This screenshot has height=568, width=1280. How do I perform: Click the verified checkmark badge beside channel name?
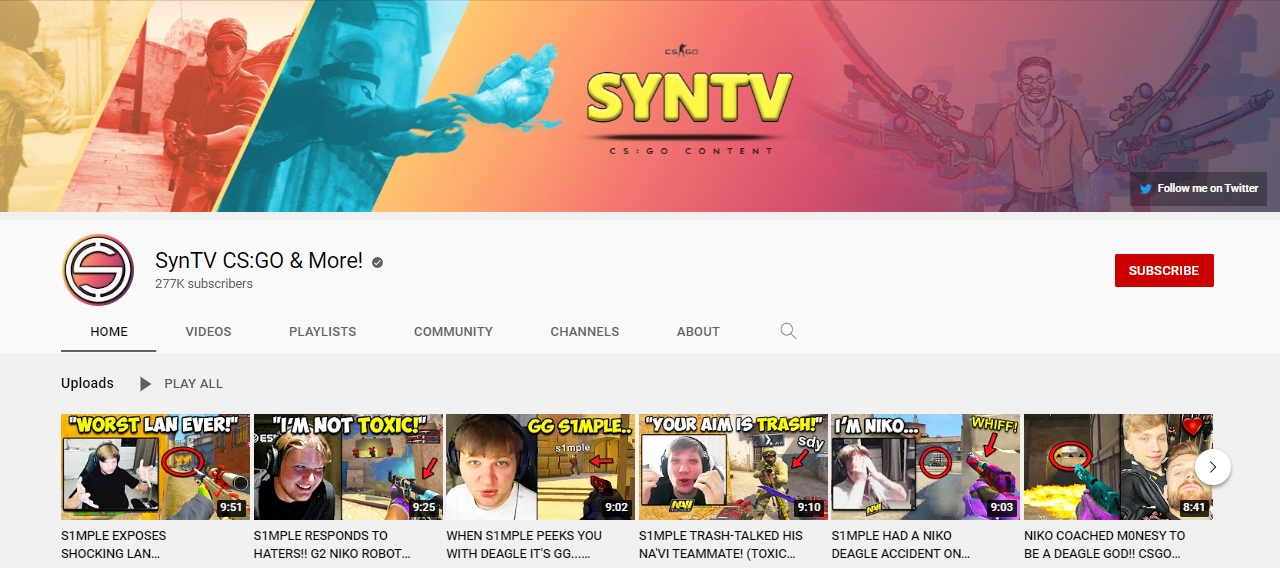378,262
